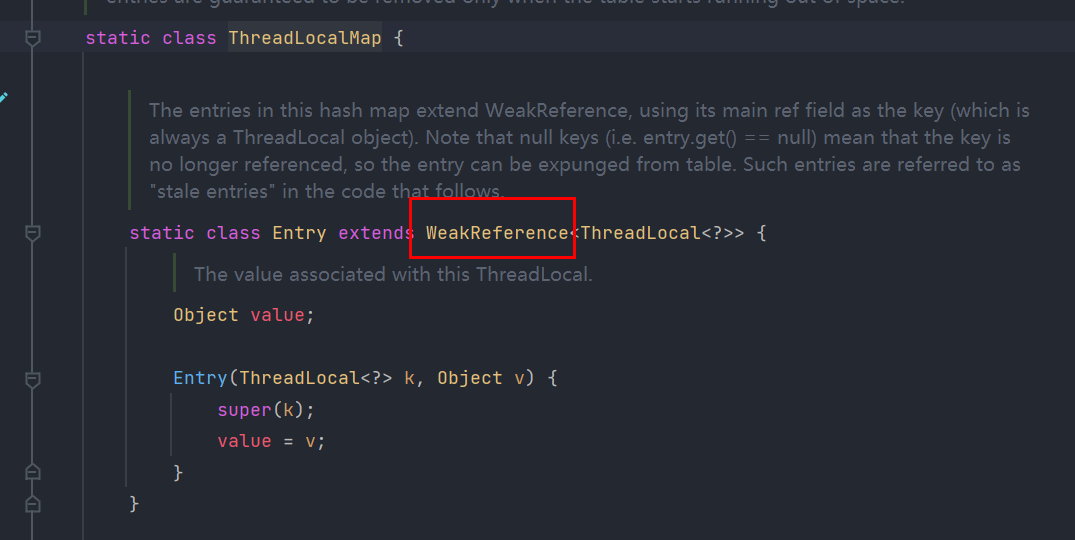Click 'static class' keywords before ThreadLocalMap
This screenshot has width=1075, height=540.
151,38
